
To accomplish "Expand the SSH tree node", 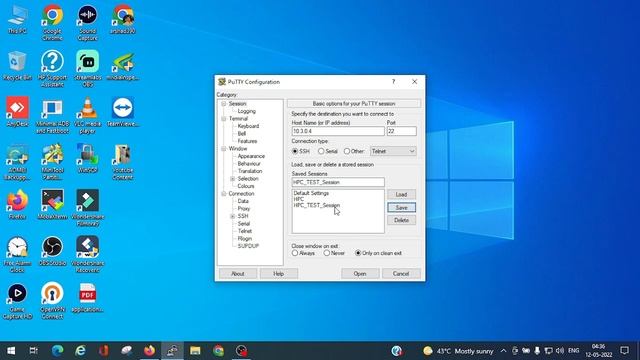I will 233,216.
